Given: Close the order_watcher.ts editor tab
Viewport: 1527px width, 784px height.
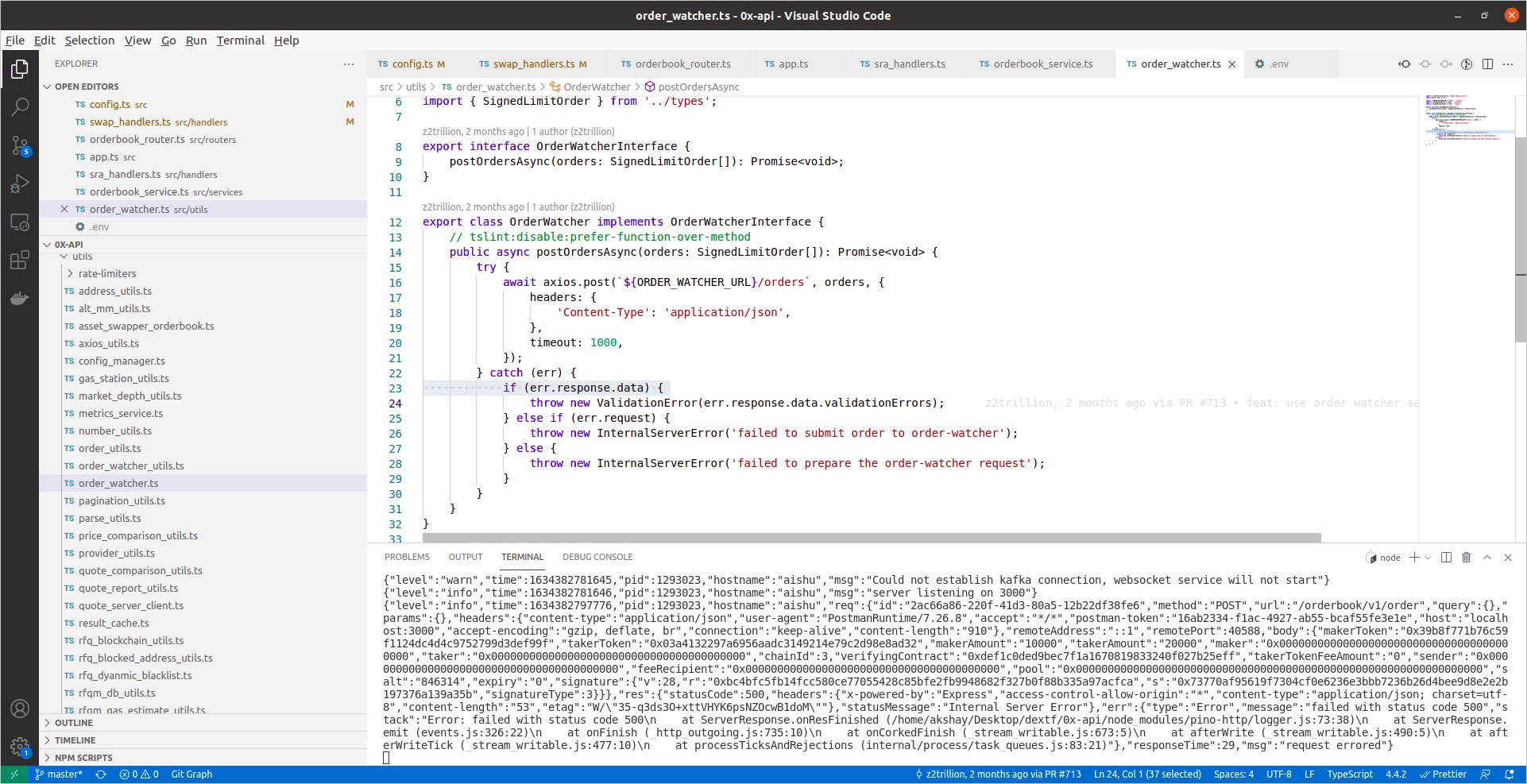Looking at the screenshot, I should pos(1232,64).
